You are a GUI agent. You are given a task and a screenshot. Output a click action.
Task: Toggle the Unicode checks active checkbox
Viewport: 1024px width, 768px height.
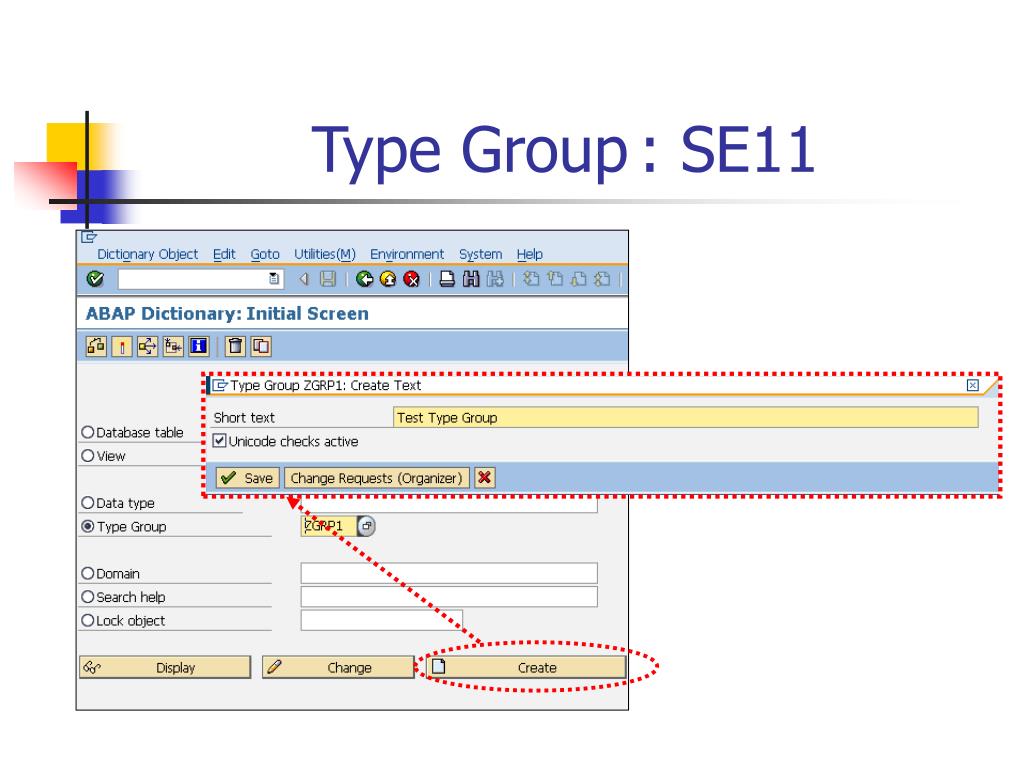(x=220, y=441)
